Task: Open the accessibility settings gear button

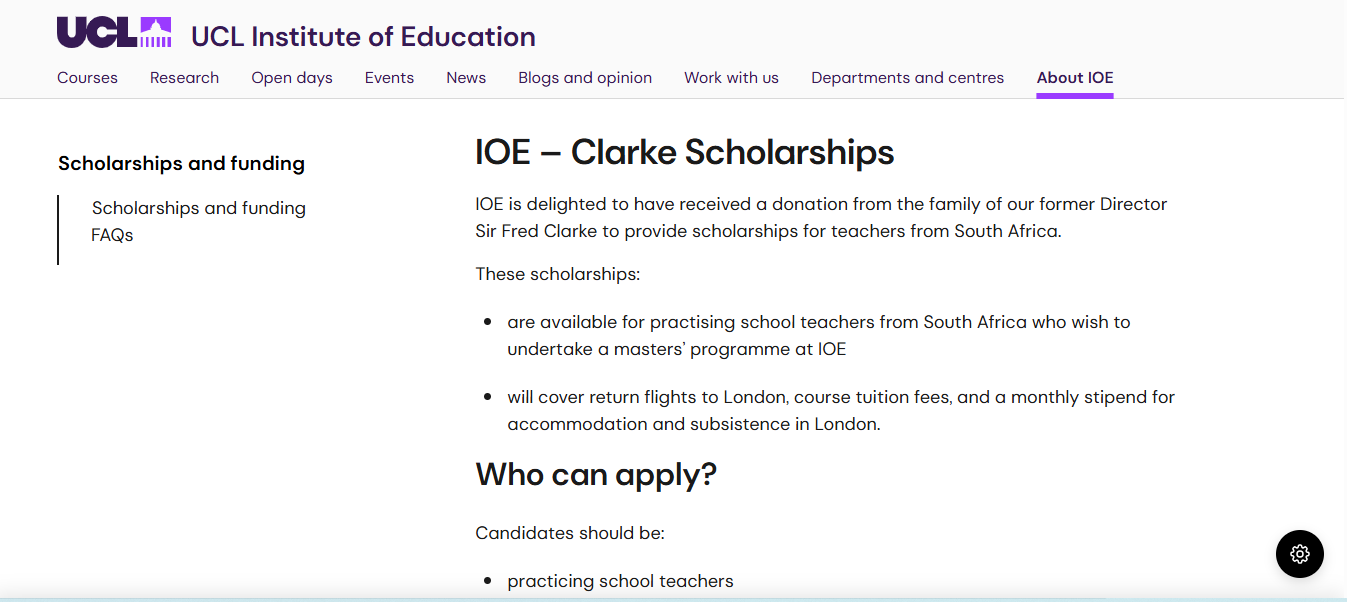Action: pos(1299,553)
